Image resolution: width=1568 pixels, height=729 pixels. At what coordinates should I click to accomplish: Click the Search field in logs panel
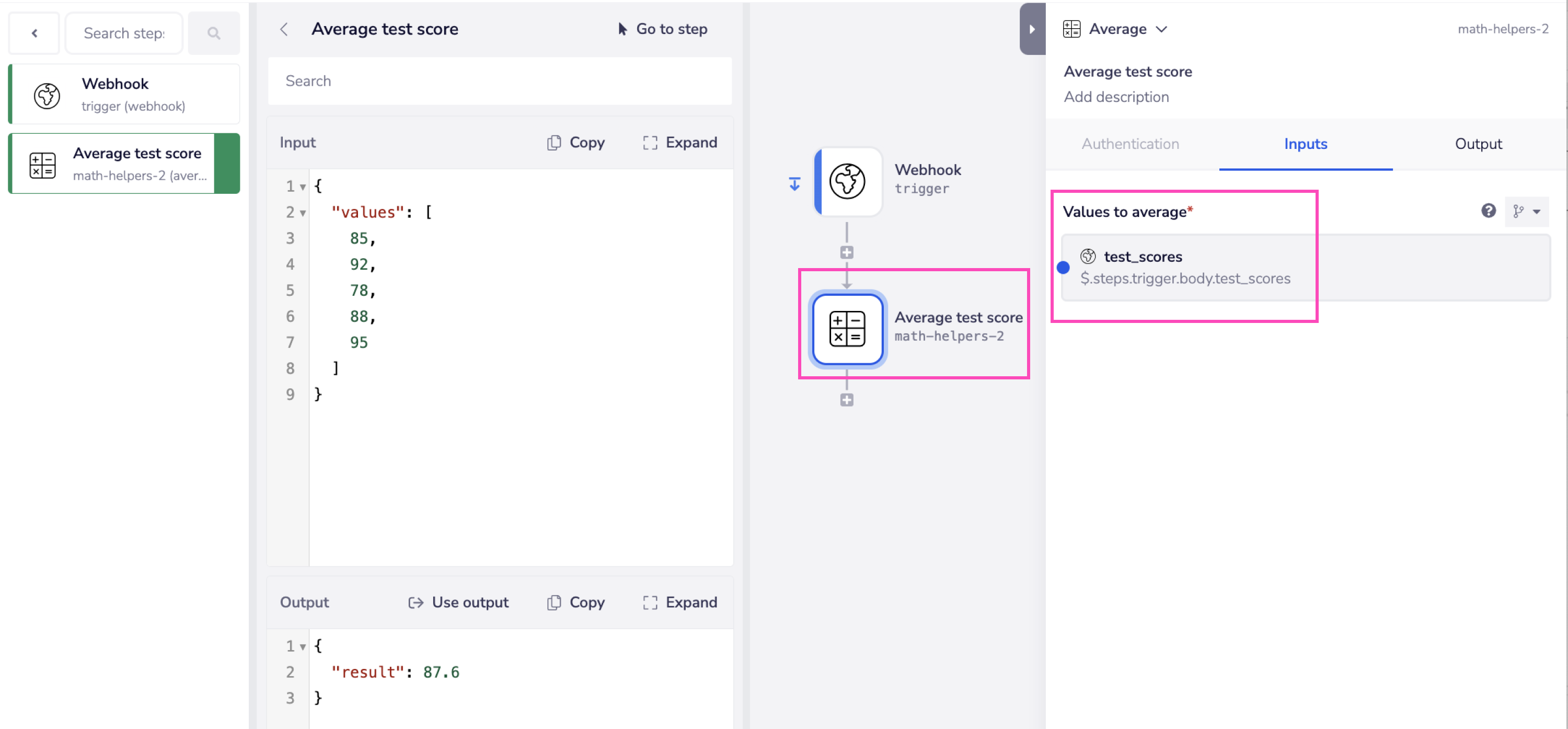[499, 81]
